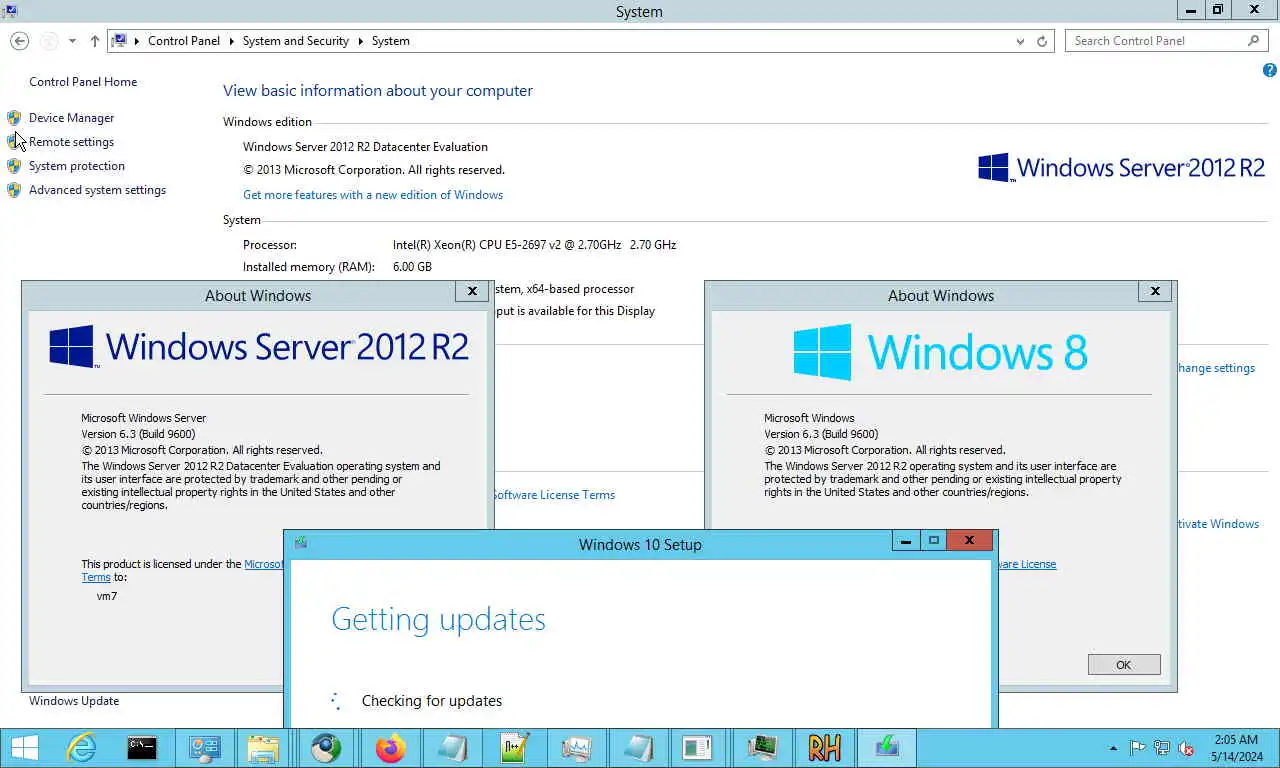Open File Explorer from taskbar
This screenshot has height=768, width=1280.
[264, 748]
